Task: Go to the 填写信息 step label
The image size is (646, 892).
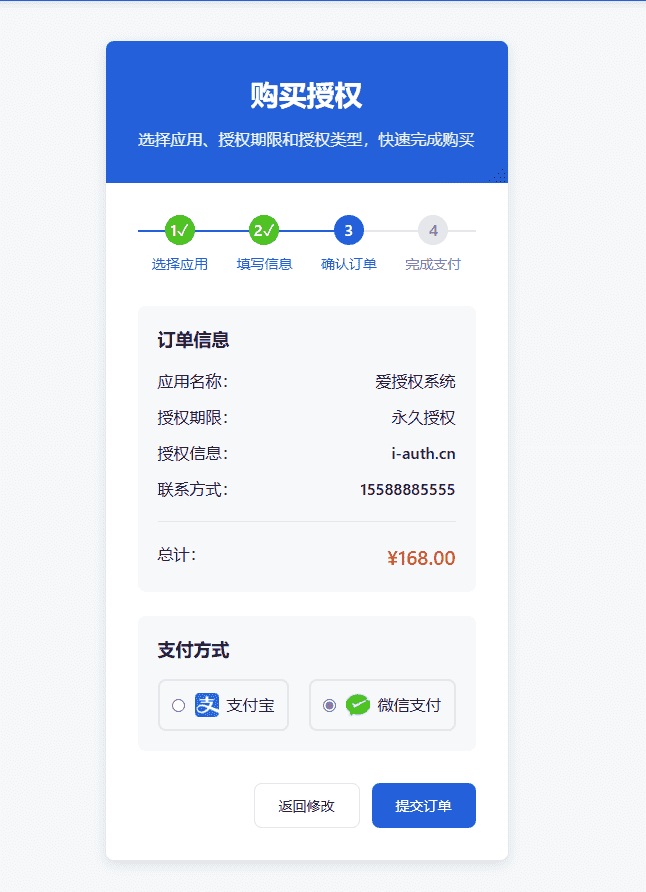Action: pyautogui.click(x=264, y=265)
